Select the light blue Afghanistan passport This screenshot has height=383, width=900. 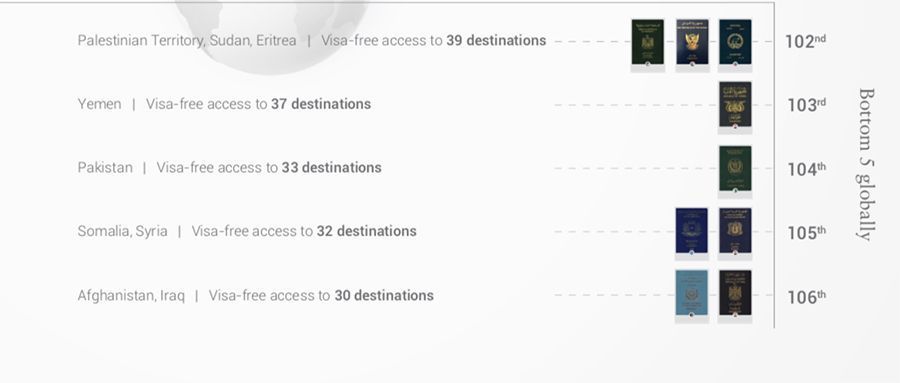[692, 293]
